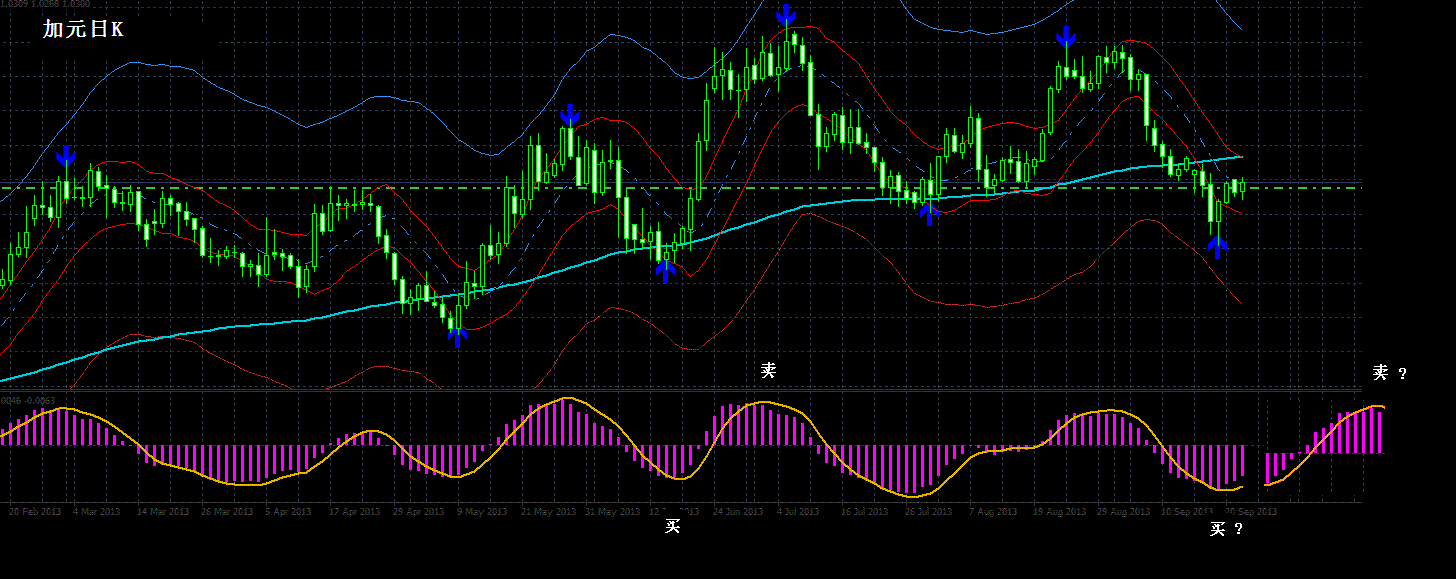Click the blue up arrow below mid-June low
The width and height of the screenshot is (1456, 579).
coord(666,271)
